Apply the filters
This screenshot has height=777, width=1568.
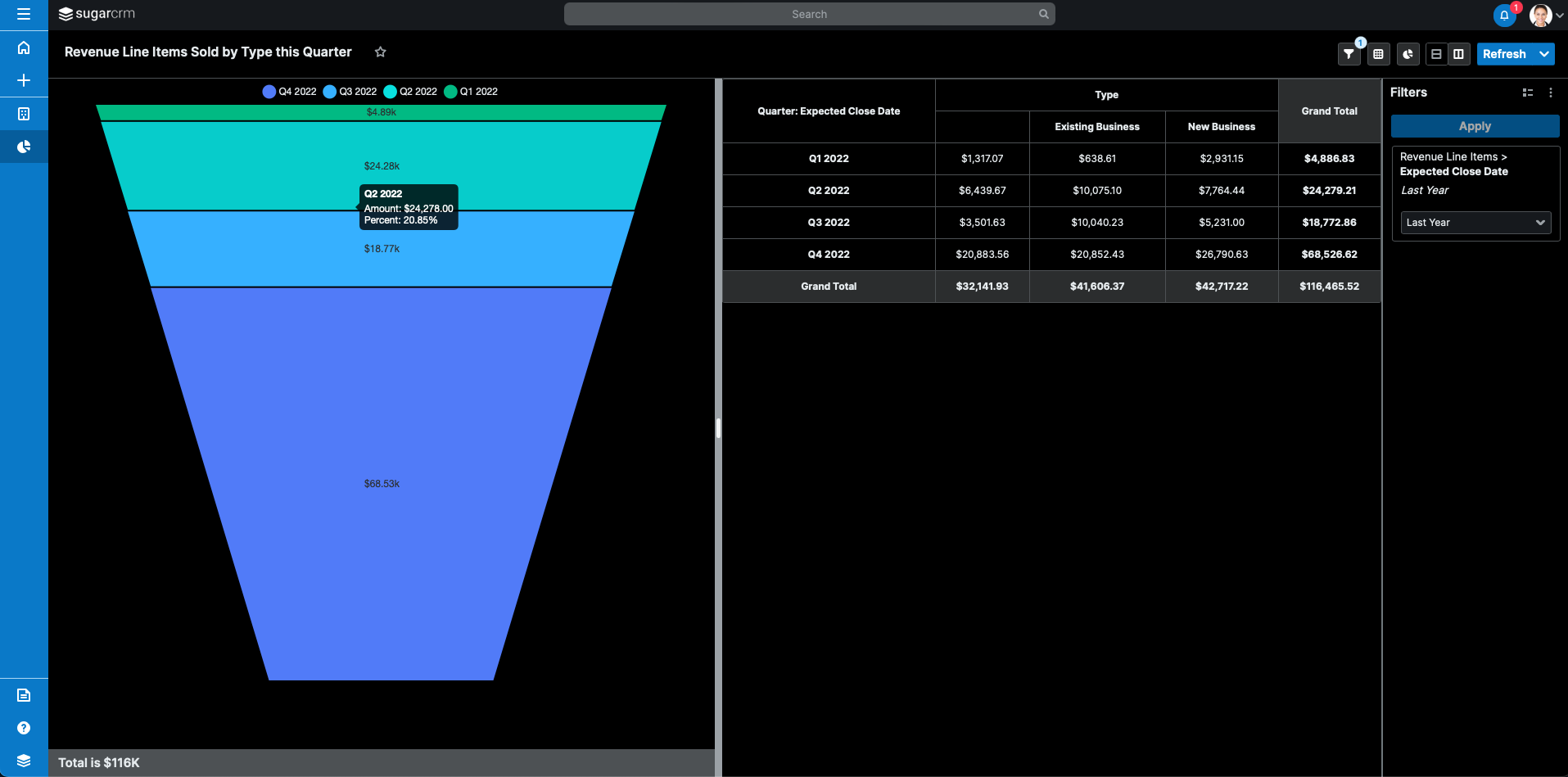[x=1475, y=126]
